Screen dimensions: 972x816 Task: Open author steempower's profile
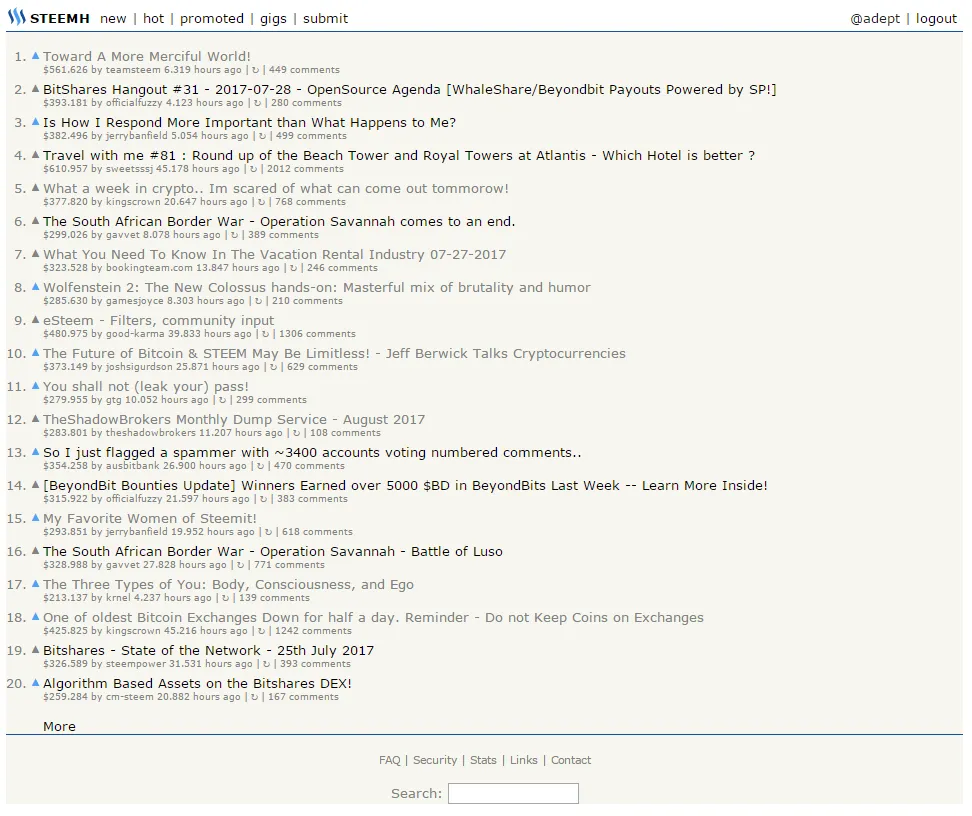(x=136, y=663)
